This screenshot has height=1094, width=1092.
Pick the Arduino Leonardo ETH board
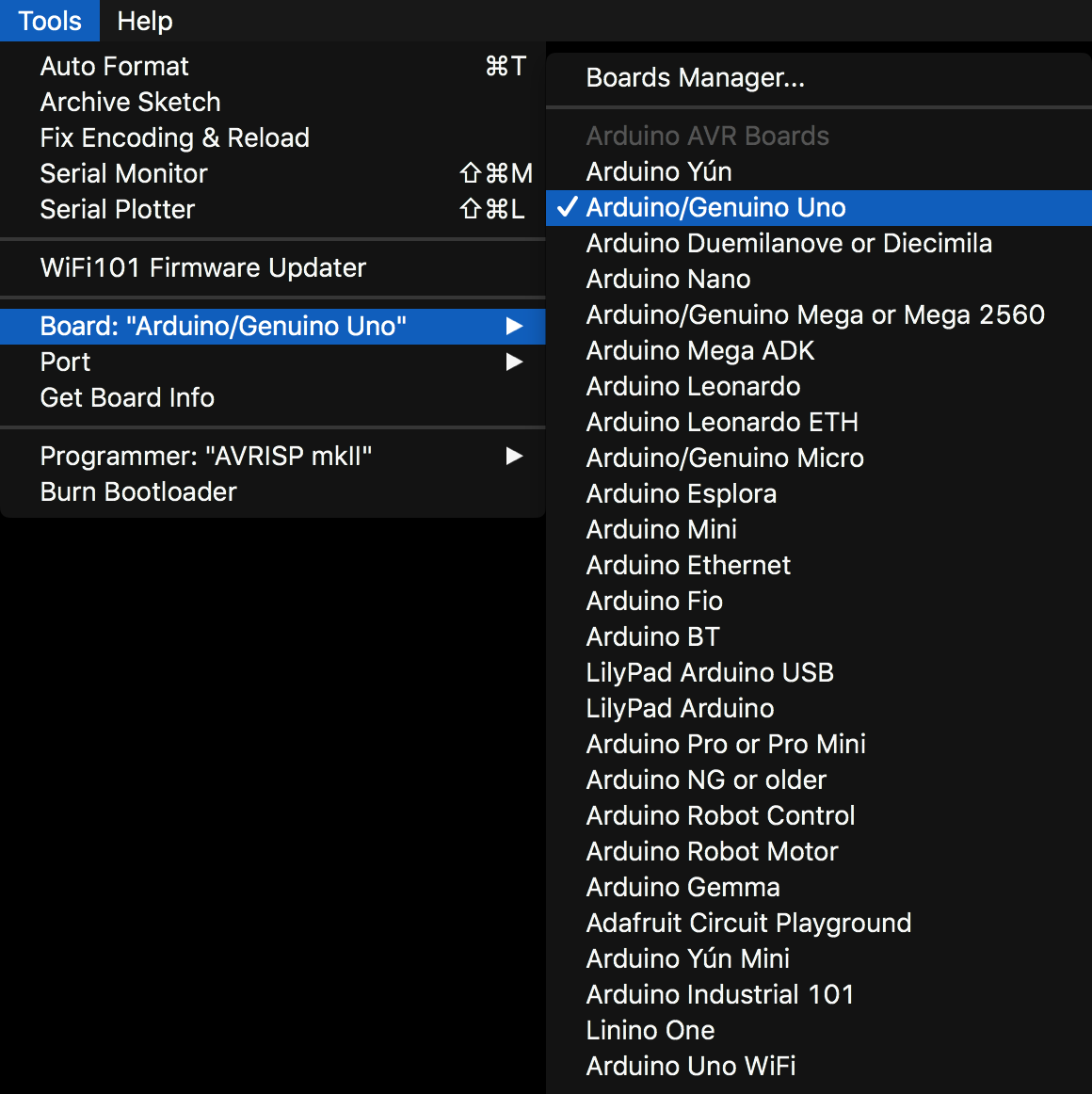(721, 422)
